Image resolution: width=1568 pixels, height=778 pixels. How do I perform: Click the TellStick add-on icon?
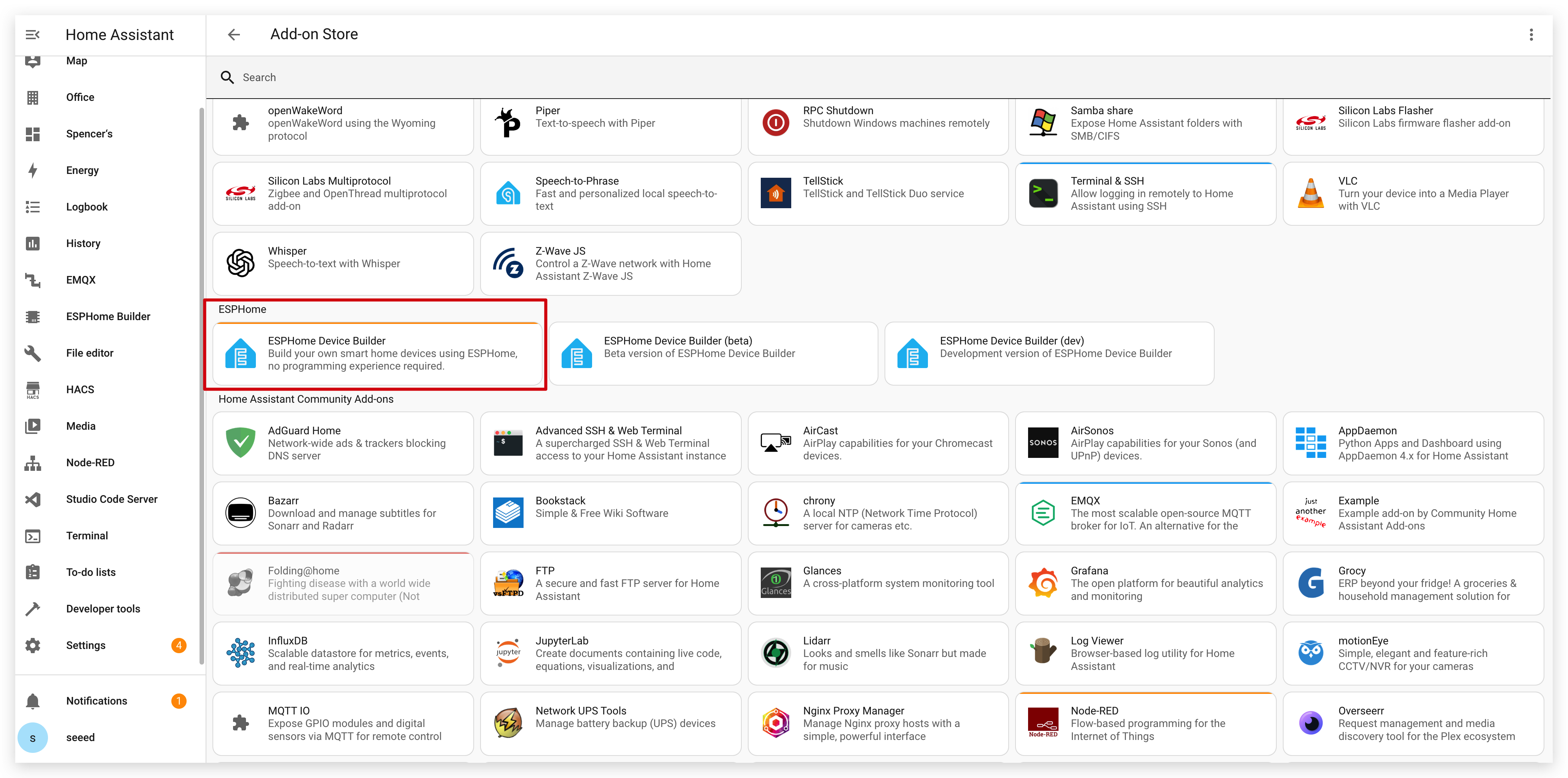(x=776, y=193)
